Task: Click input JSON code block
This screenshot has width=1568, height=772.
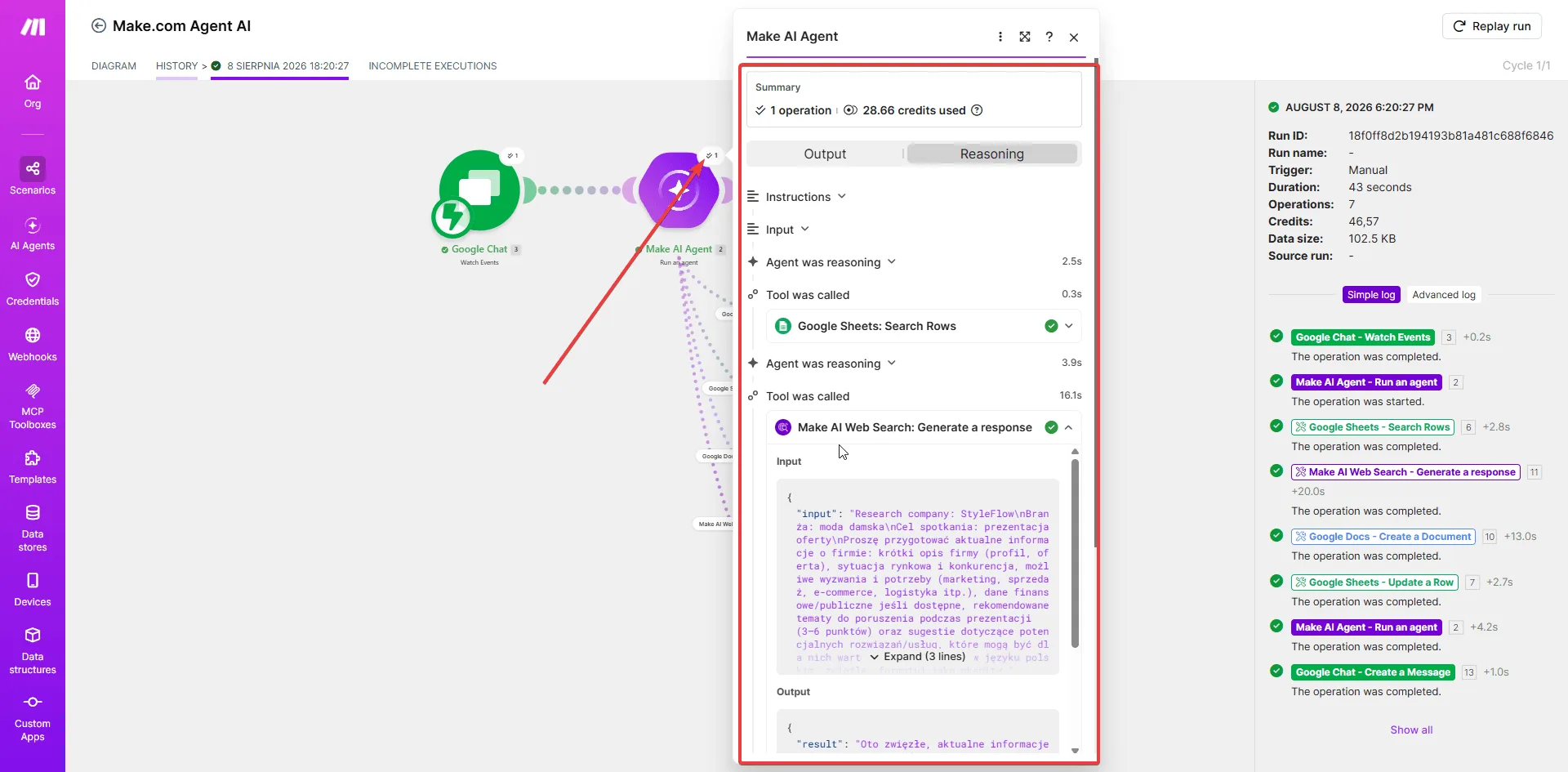Action: tap(917, 577)
